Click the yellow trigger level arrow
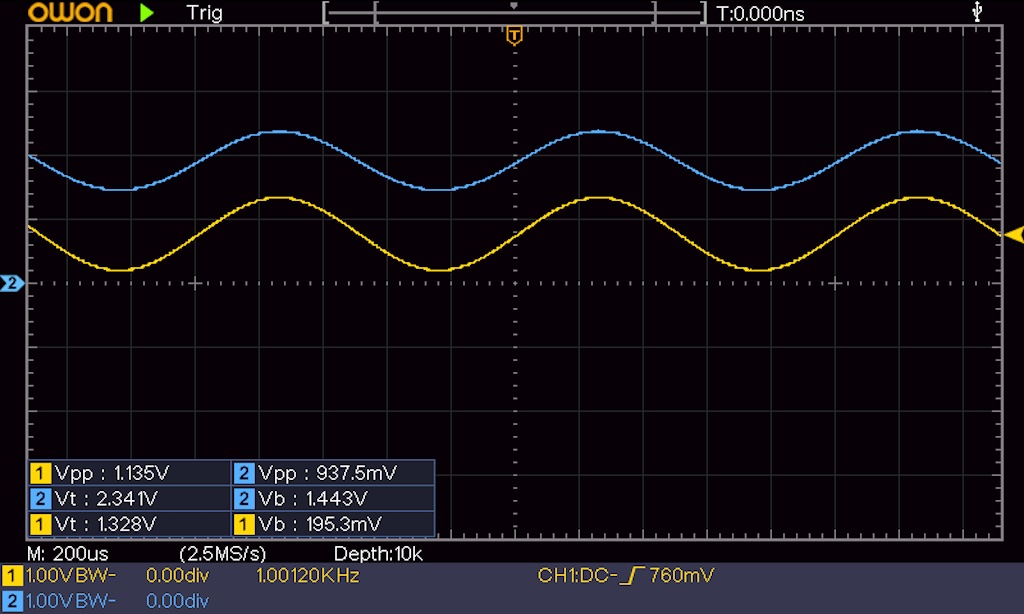1024x614 pixels. [x=1013, y=235]
